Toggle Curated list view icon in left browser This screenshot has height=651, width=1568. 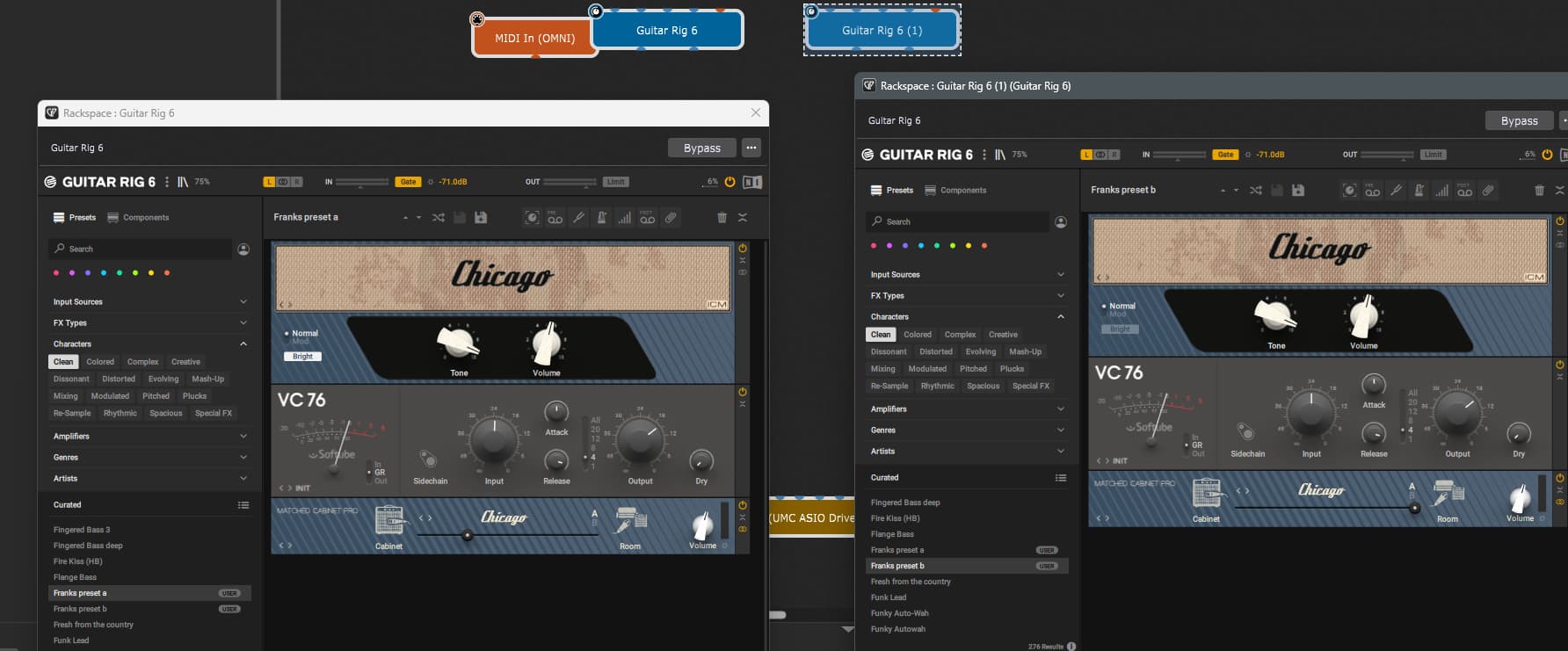coord(243,505)
